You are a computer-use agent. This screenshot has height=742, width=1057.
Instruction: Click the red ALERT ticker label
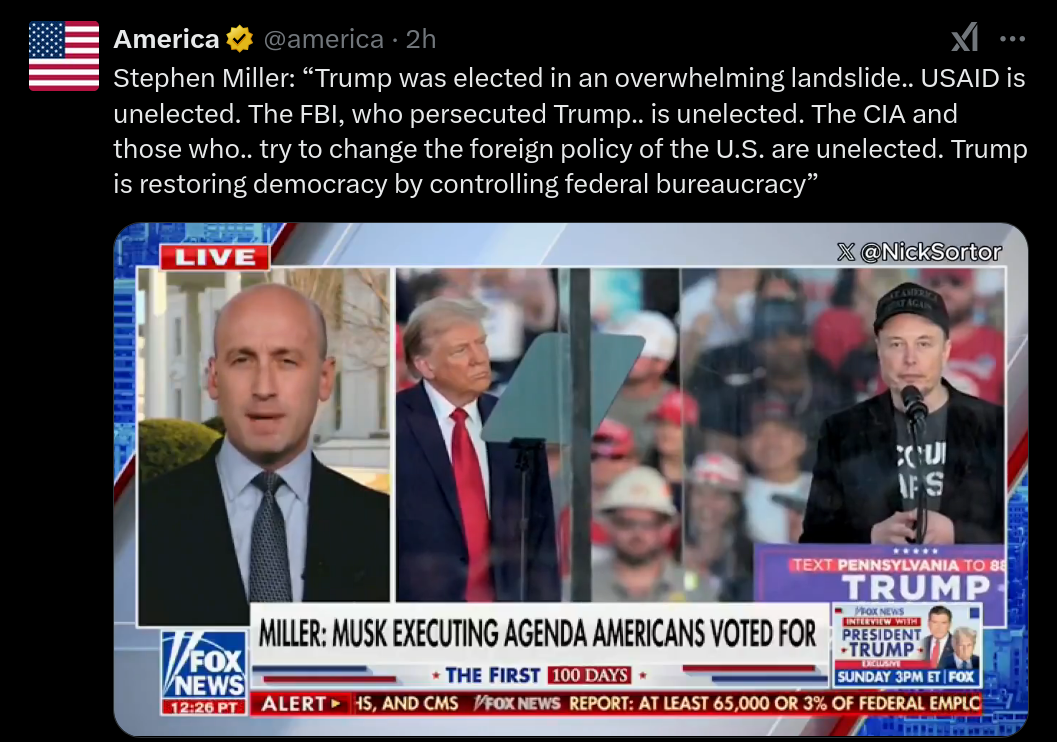pos(301,704)
